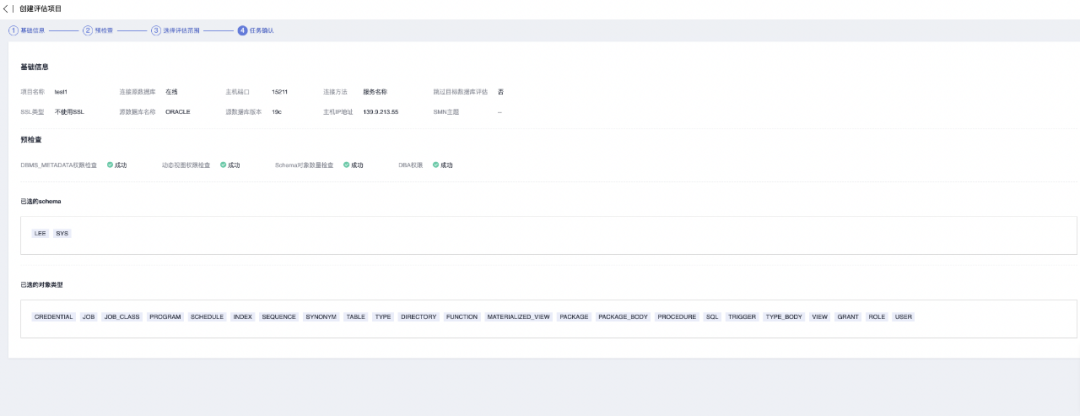The image size is (1080, 416).
Task: Click the connection method value 服务名称
Action: pos(374,92)
